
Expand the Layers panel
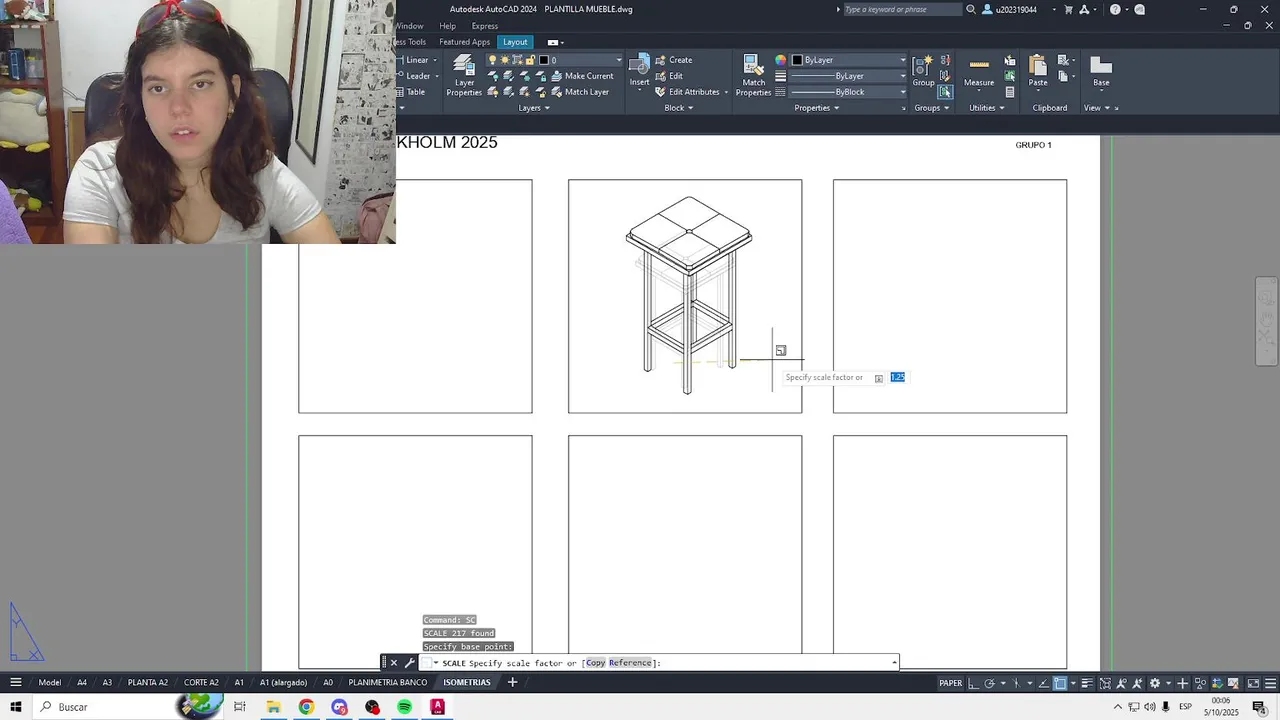tap(534, 108)
